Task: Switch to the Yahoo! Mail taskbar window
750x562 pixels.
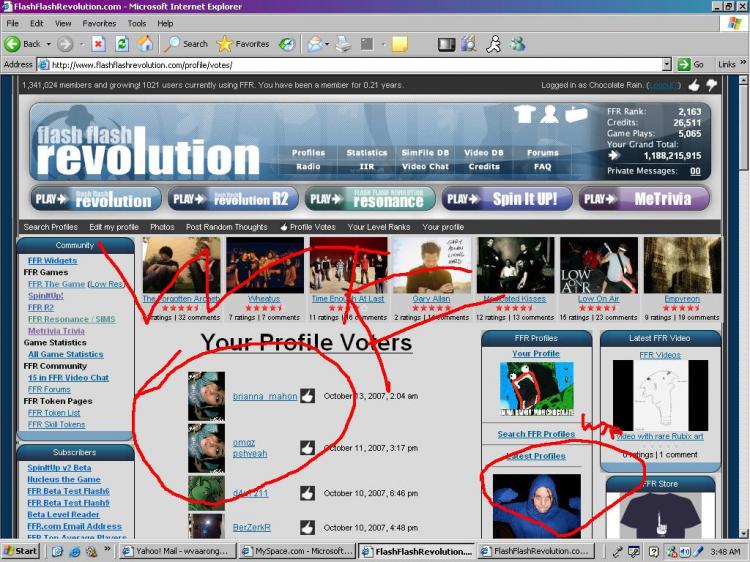Action: click(x=177, y=551)
